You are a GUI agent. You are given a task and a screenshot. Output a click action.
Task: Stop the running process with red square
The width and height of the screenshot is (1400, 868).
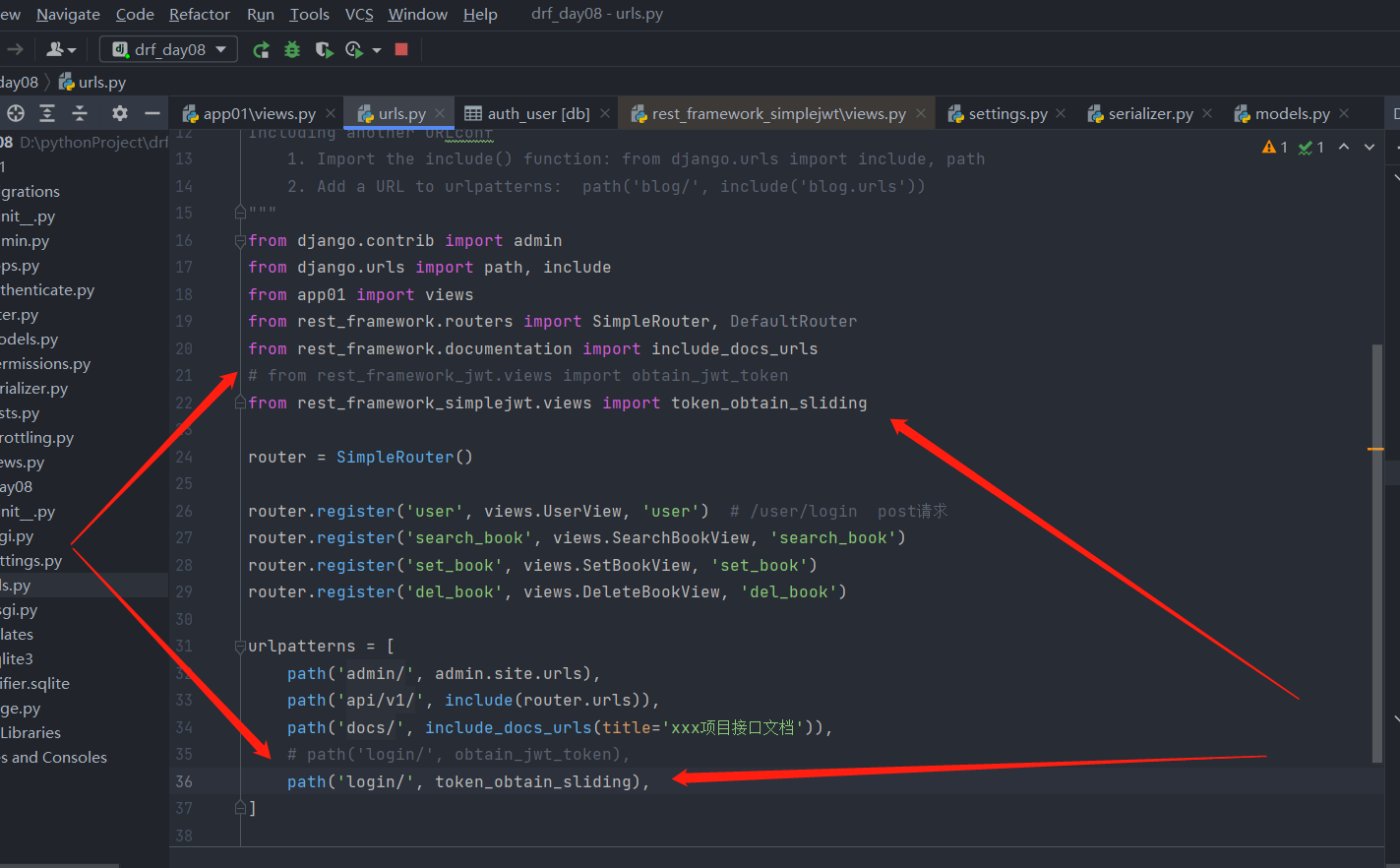point(401,49)
